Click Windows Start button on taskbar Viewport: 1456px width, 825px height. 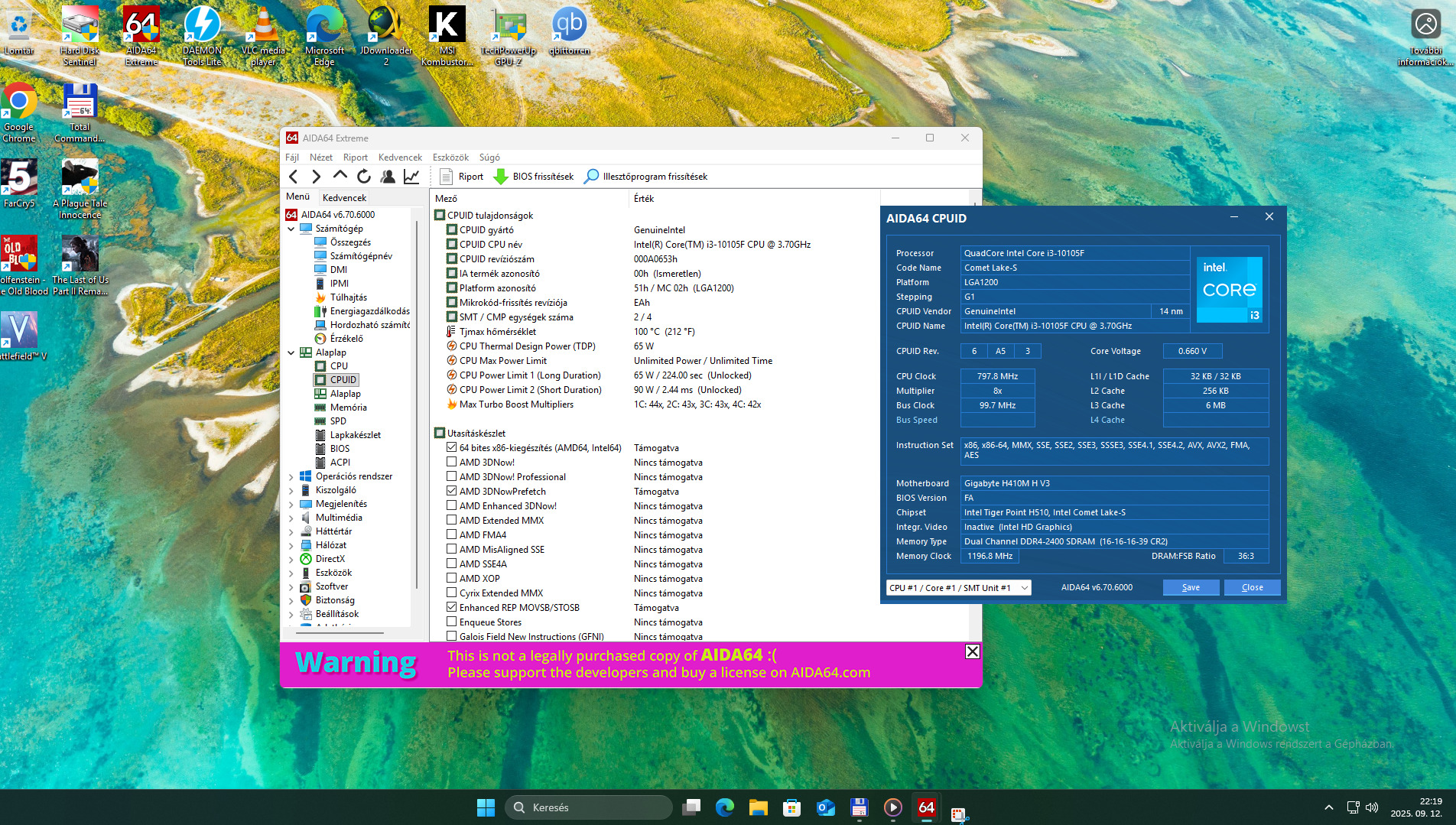point(486,807)
